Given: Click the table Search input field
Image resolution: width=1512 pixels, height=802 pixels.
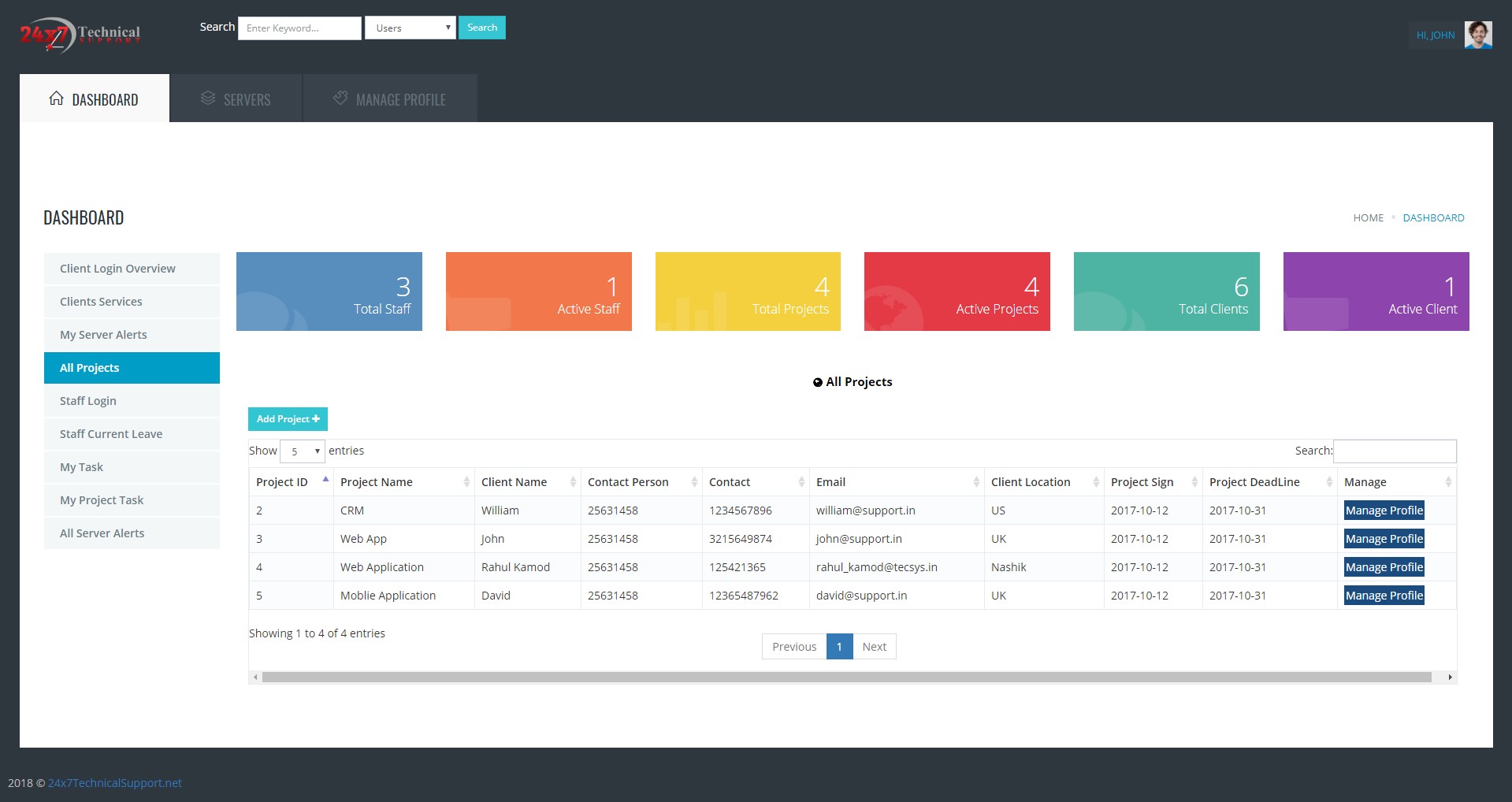Looking at the screenshot, I should [1394, 451].
